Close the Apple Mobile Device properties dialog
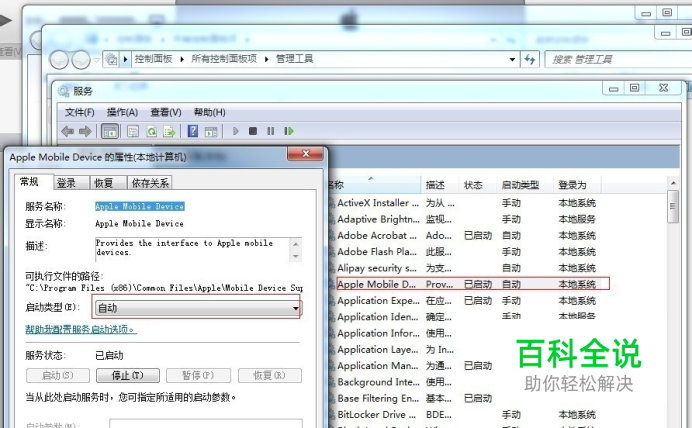This screenshot has height=428, width=692. [305, 154]
